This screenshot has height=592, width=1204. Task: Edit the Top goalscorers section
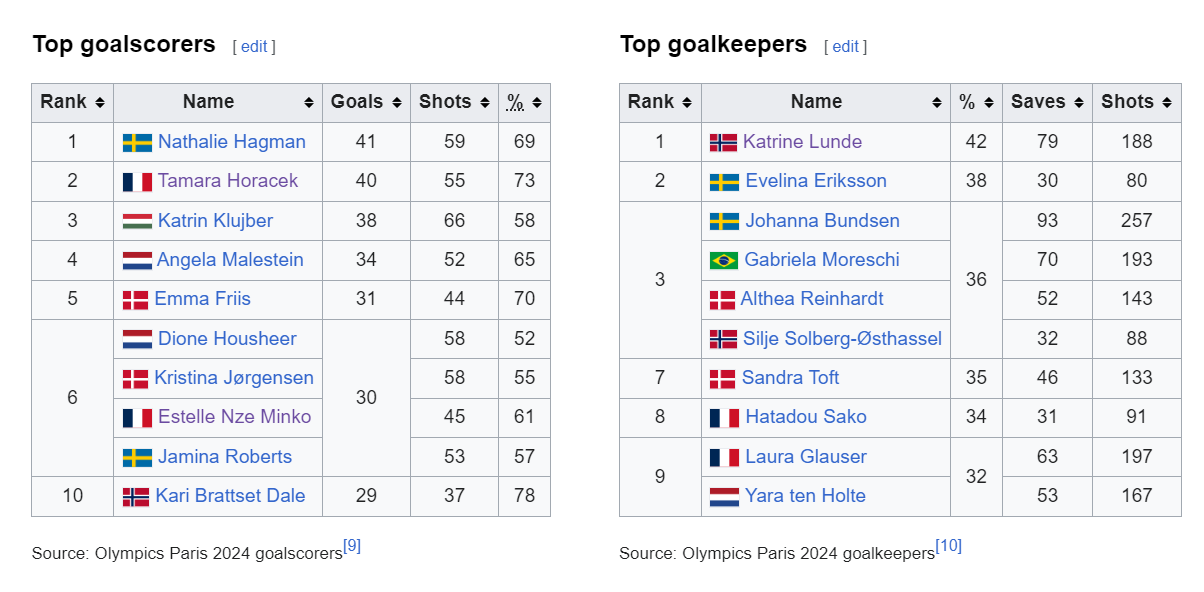tap(254, 46)
